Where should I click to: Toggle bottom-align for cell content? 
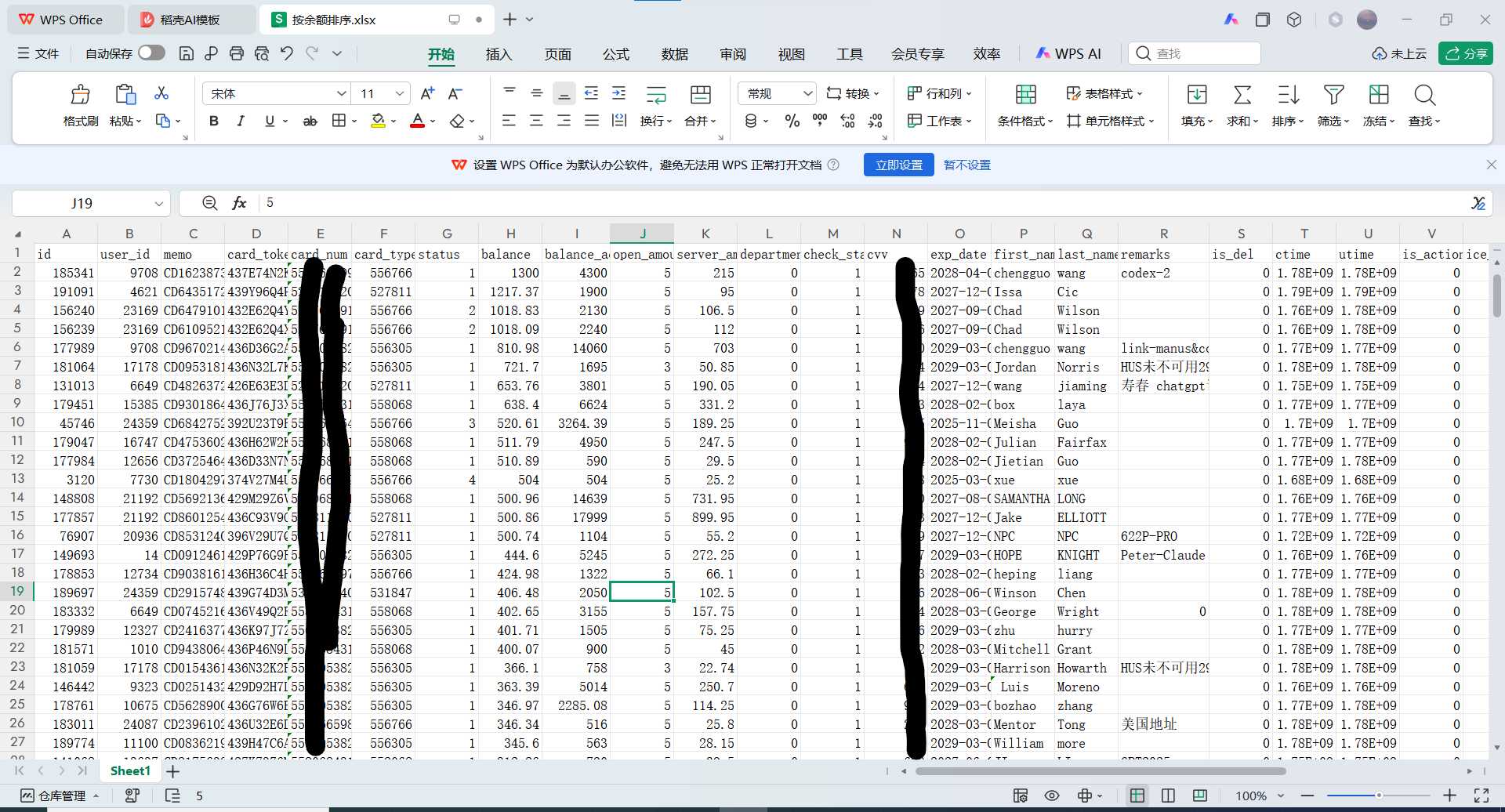564,93
